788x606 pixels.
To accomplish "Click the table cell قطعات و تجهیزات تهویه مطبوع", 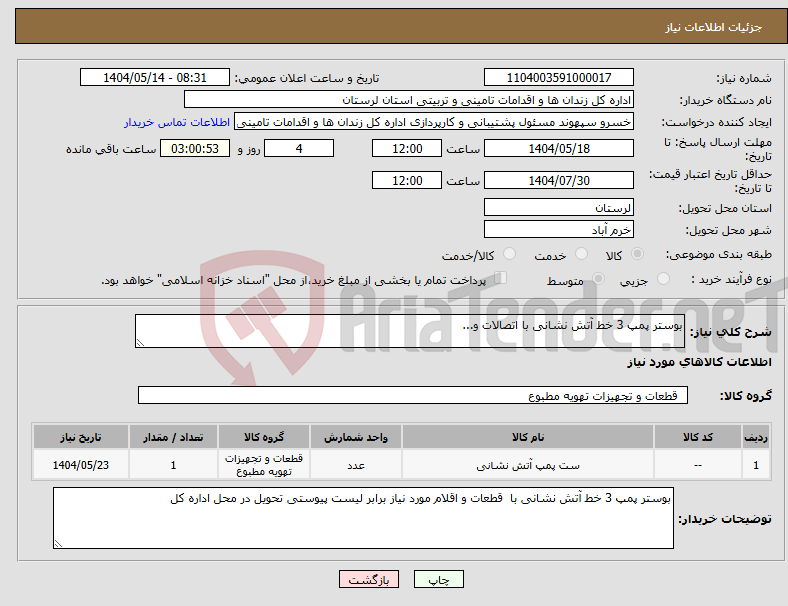I will [264, 465].
